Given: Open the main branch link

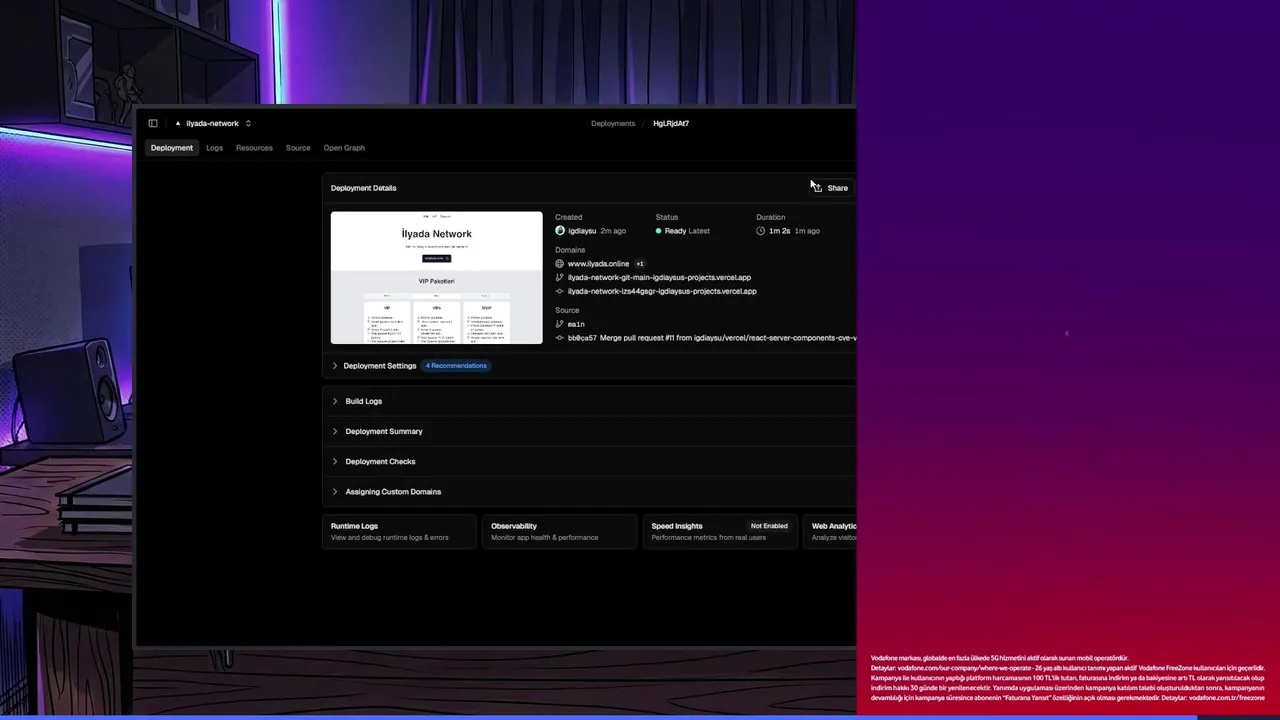Looking at the screenshot, I should [x=576, y=324].
